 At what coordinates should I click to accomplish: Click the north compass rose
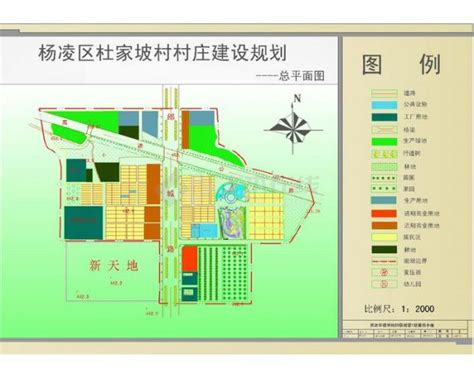pyautogui.click(x=293, y=128)
